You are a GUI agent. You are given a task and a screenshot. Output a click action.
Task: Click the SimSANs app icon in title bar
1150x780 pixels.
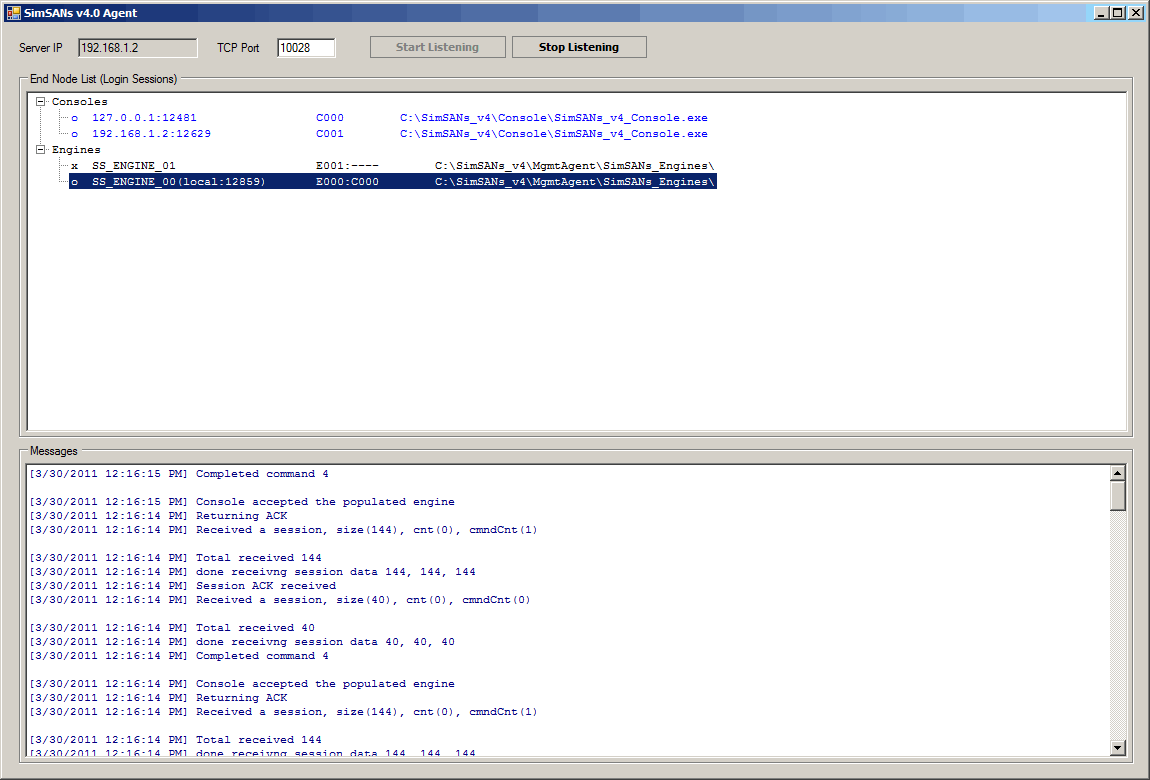[13, 13]
